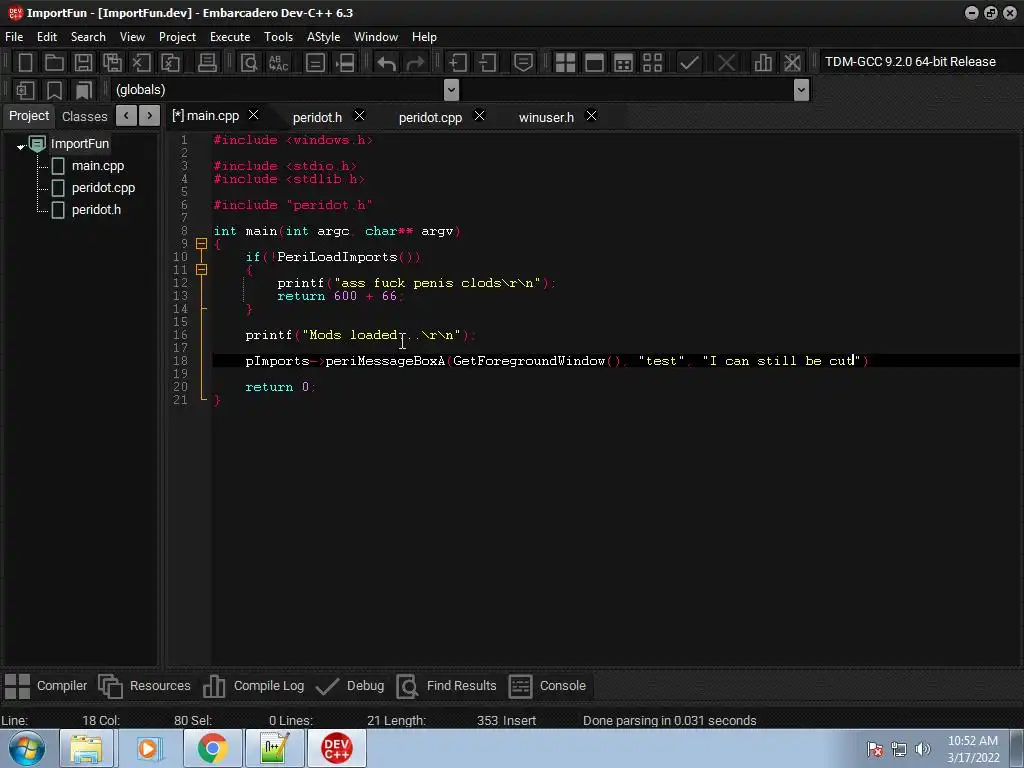Switch to the peridot.cpp editor tab
This screenshot has width=1024, height=768.
pos(430,118)
